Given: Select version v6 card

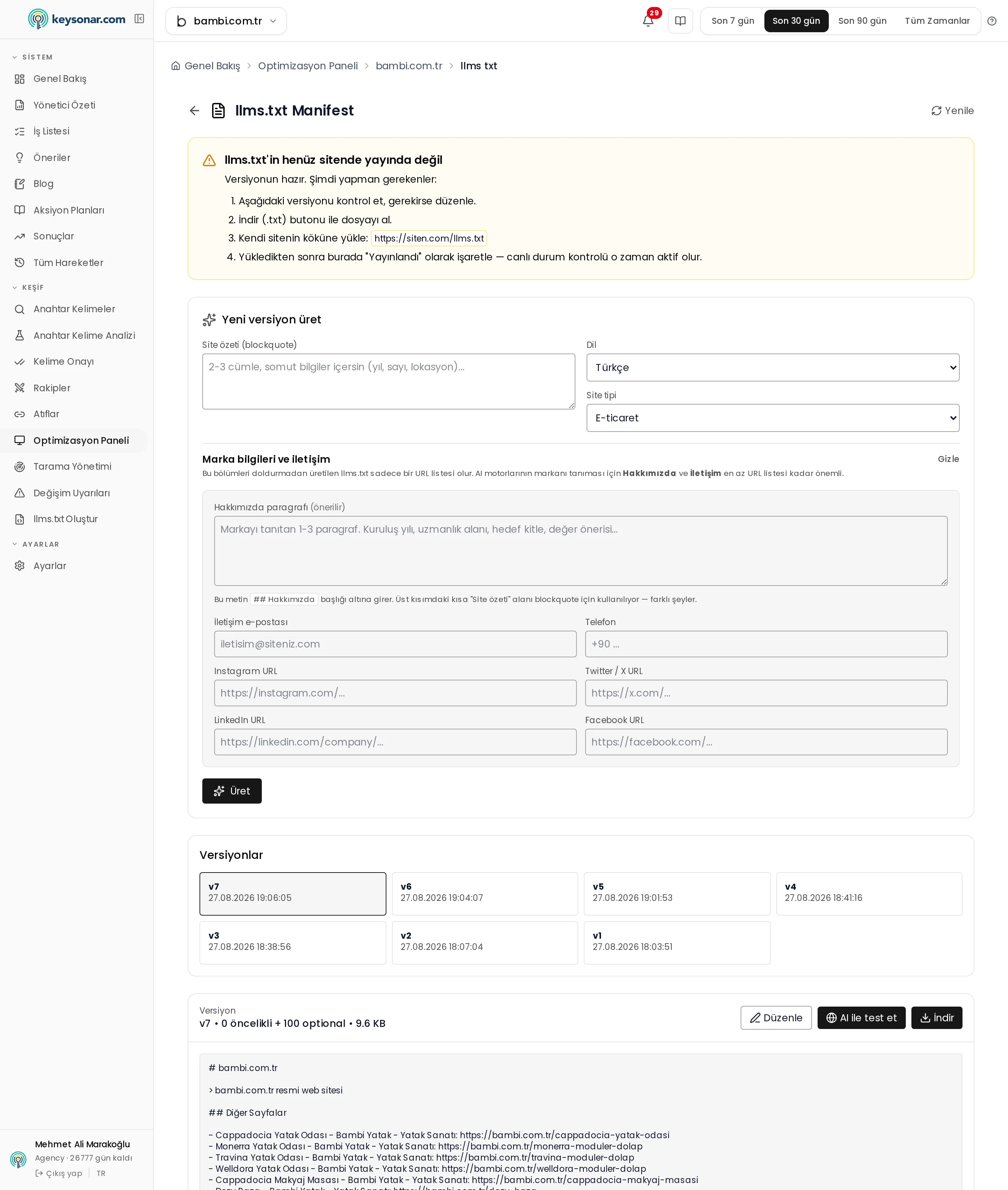Looking at the screenshot, I should [484, 894].
